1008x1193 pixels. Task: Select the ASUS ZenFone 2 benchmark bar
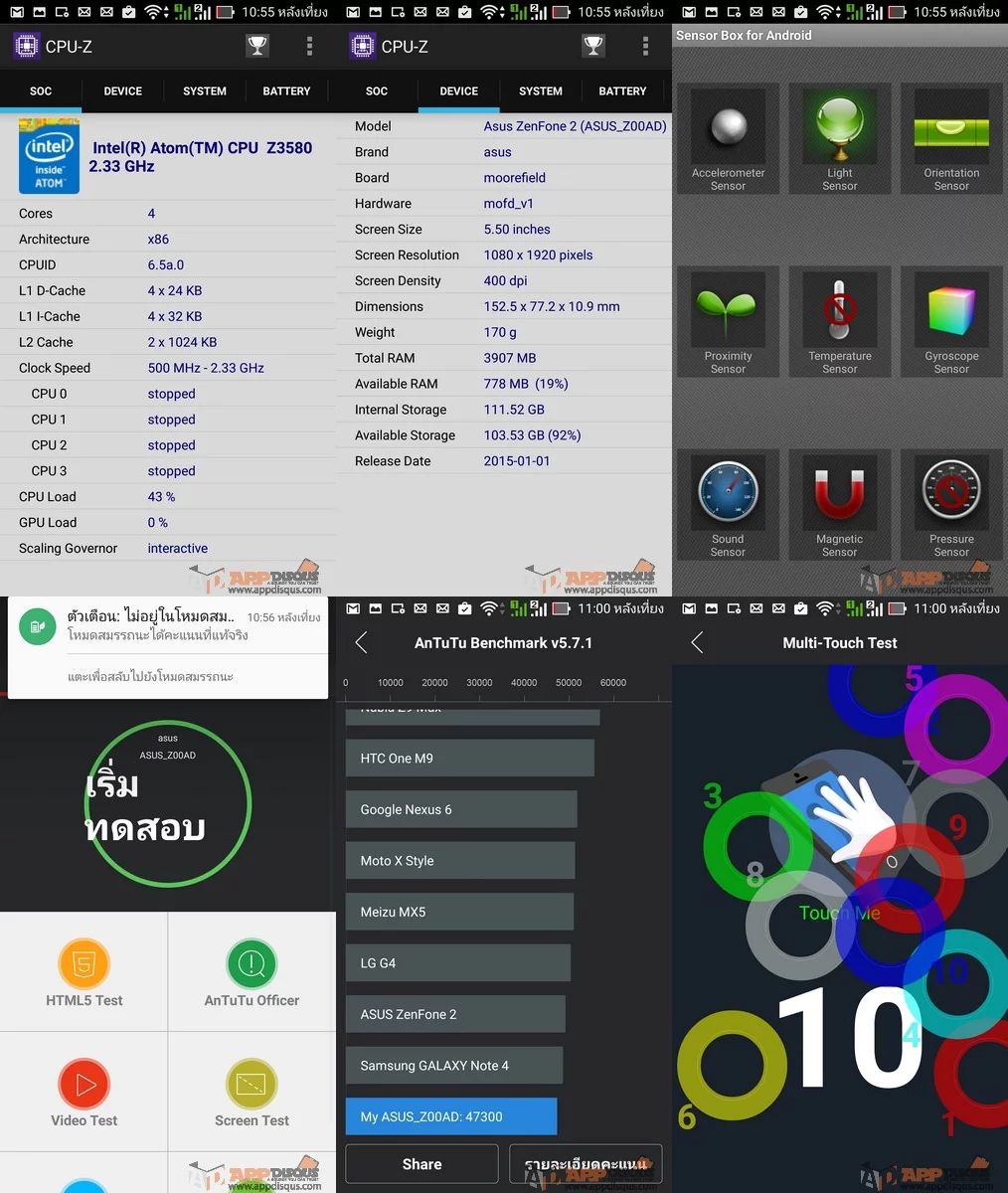pyautogui.click(x=455, y=1014)
